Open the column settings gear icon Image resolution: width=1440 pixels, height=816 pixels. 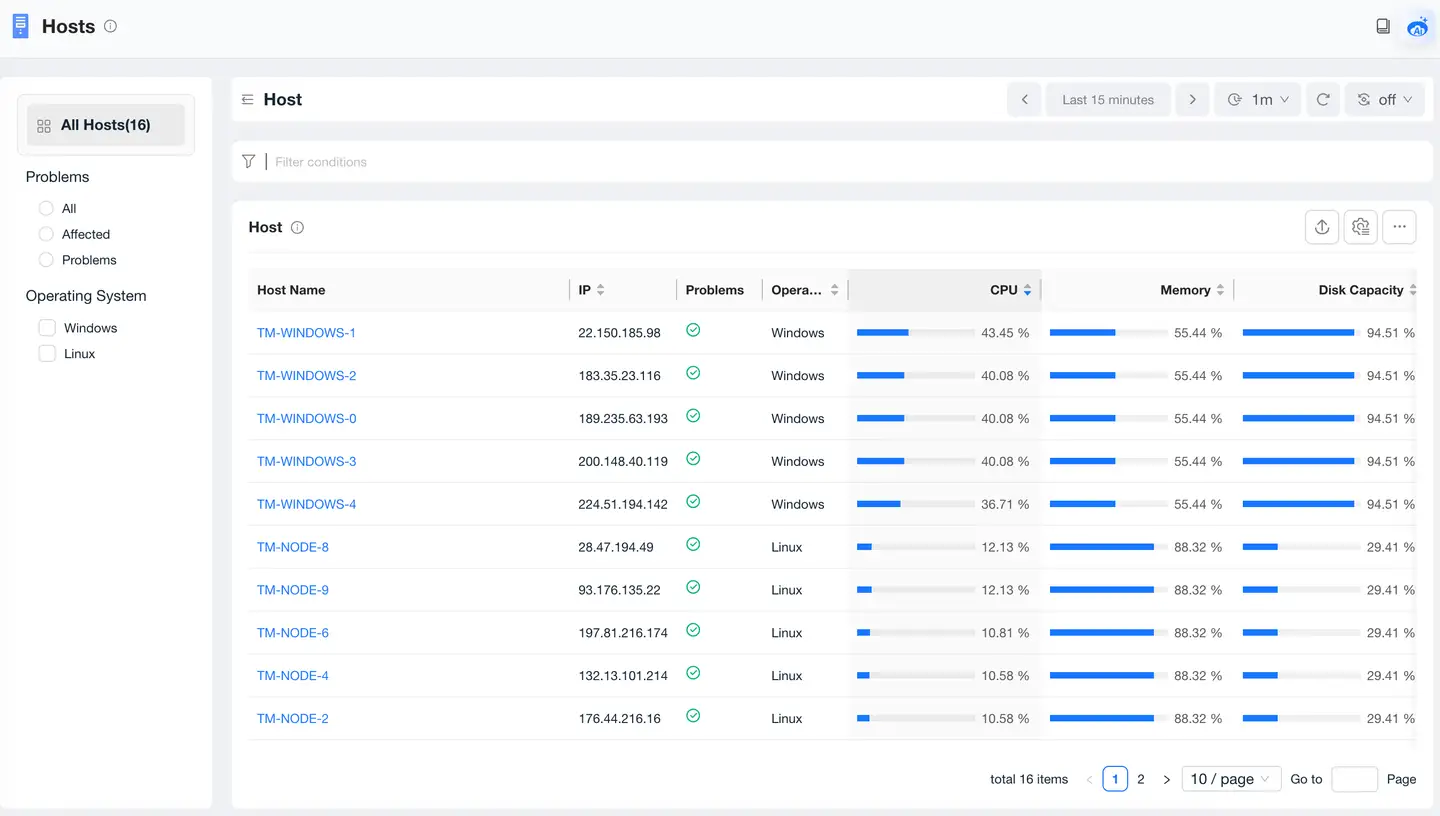(x=1360, y=227)
